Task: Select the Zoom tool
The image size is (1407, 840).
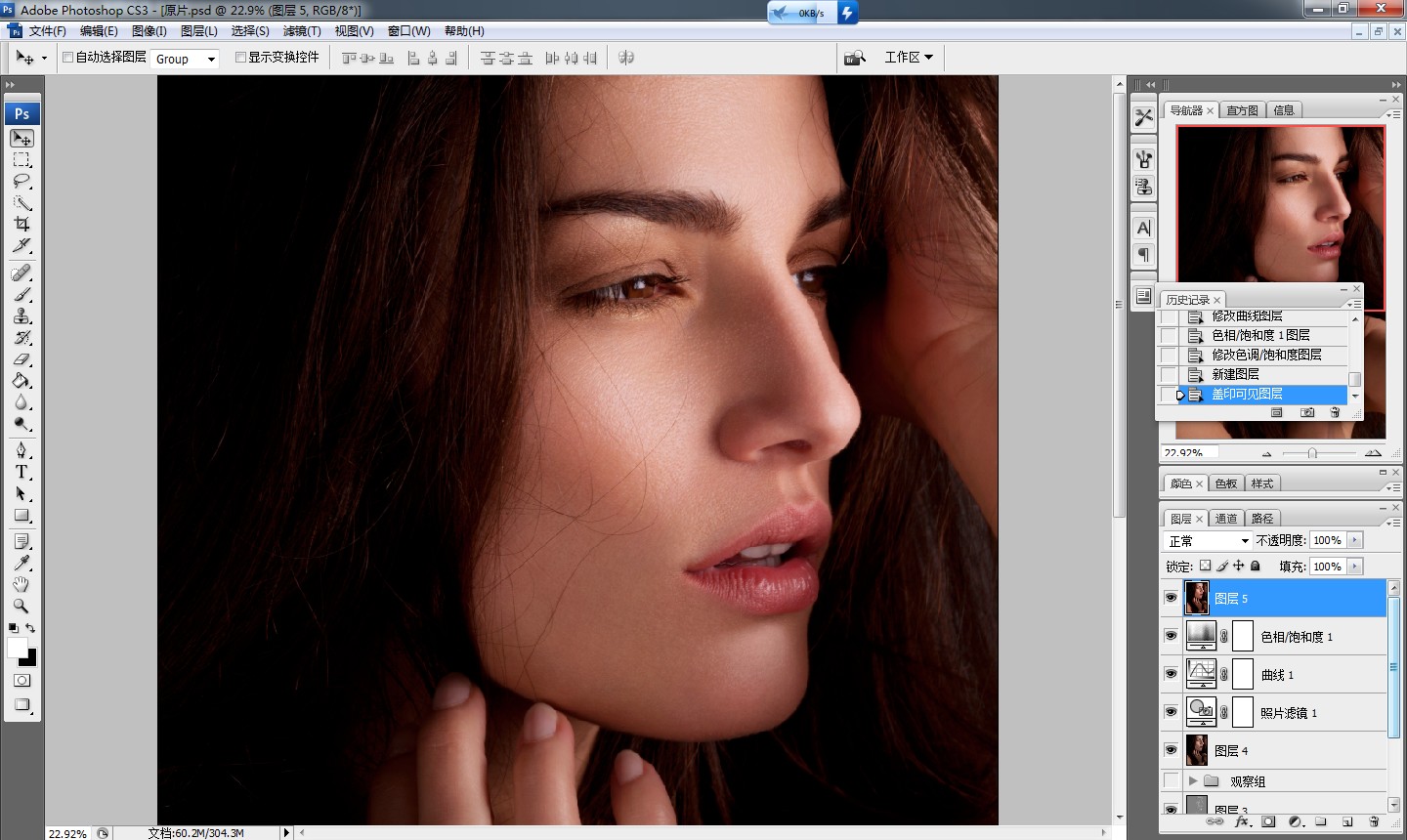Action: [21, 607]
